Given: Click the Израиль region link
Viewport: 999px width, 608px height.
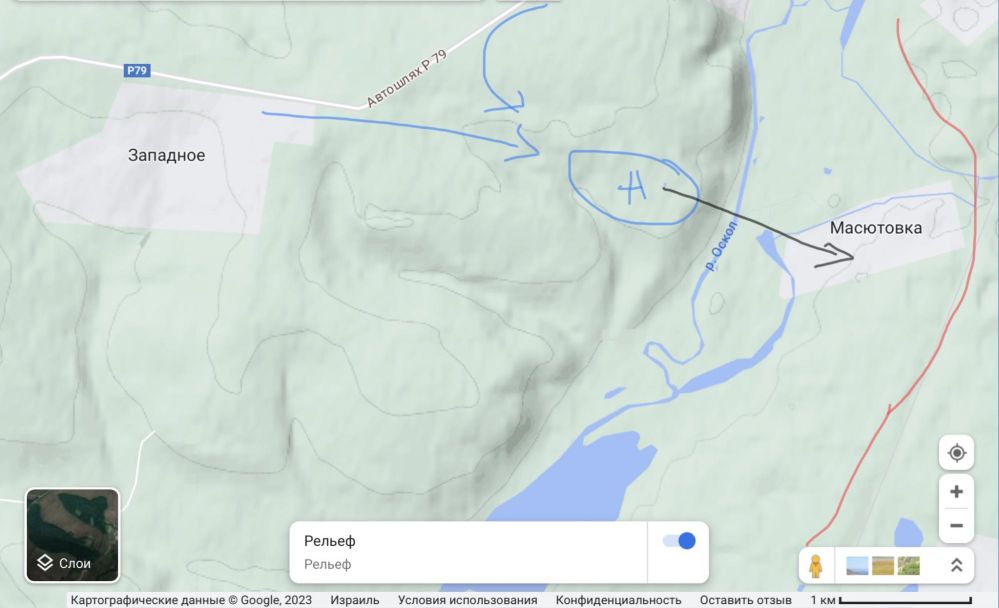Looking at the screenshot, I should click(x=354, y=600).
